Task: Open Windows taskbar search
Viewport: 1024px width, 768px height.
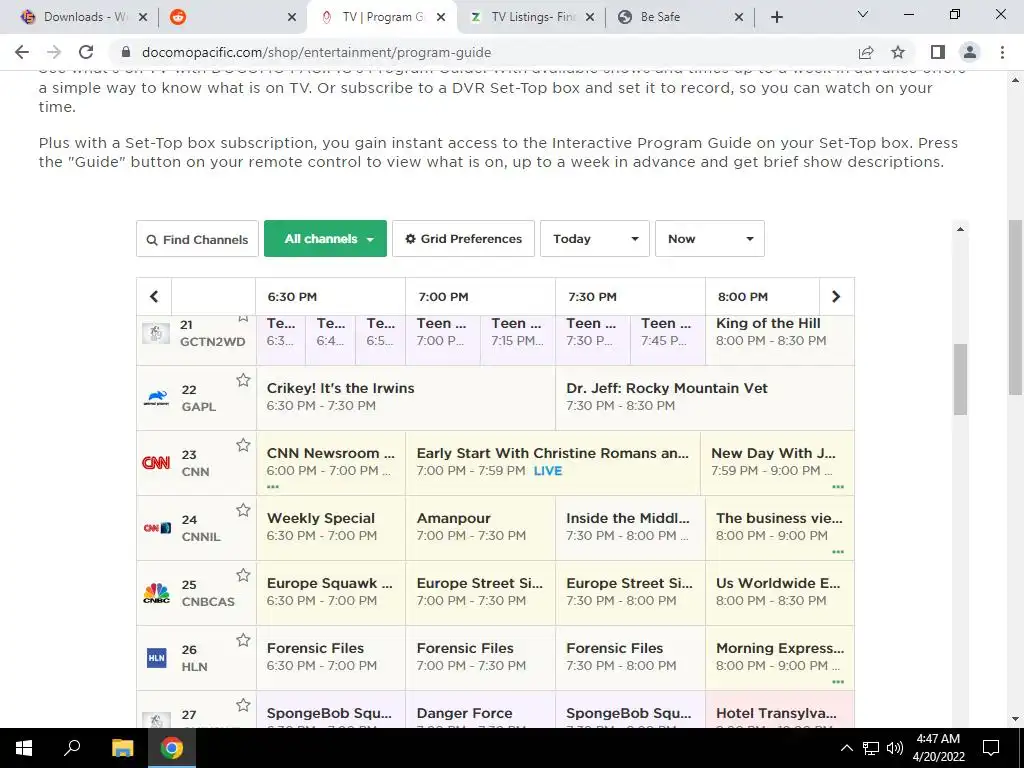Action: point(72,748)
